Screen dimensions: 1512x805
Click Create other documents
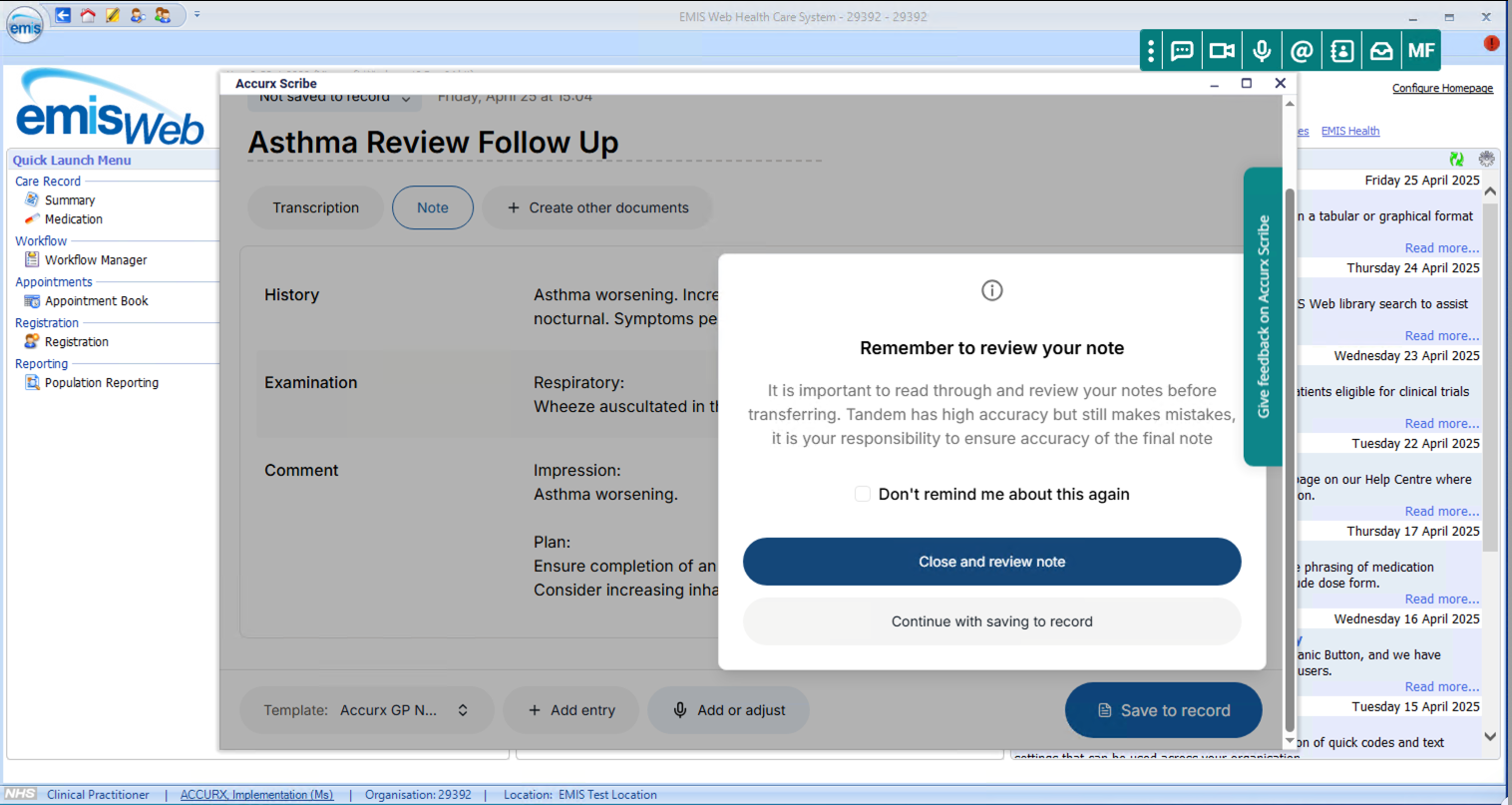(x=597, y=207)
